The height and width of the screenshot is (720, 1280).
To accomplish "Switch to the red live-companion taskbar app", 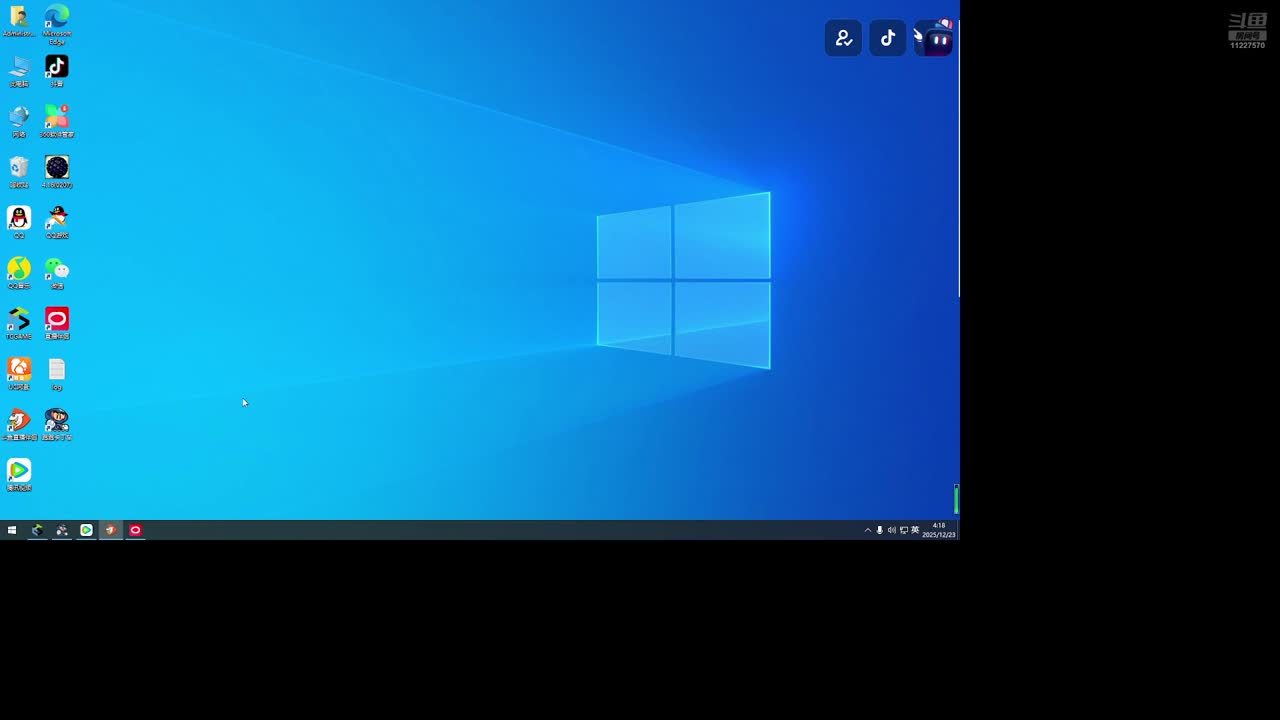I will point(136,530).
